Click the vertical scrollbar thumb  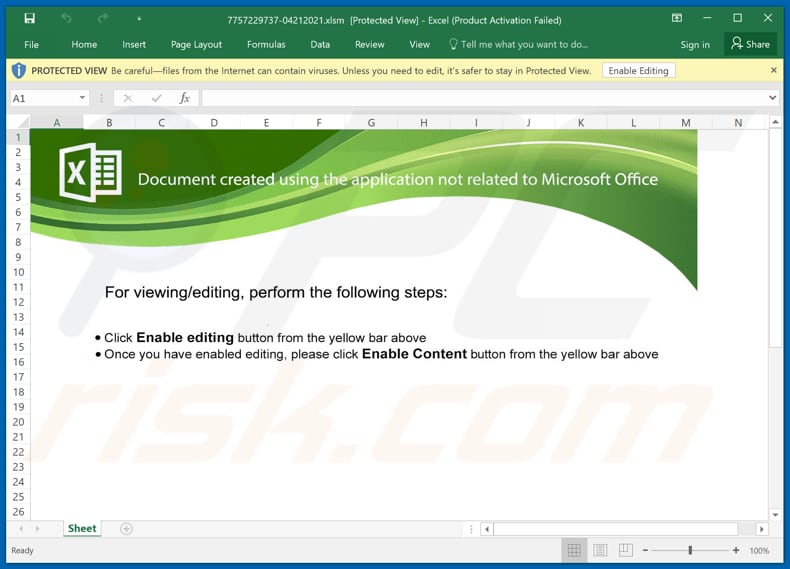tap(775, 238)
